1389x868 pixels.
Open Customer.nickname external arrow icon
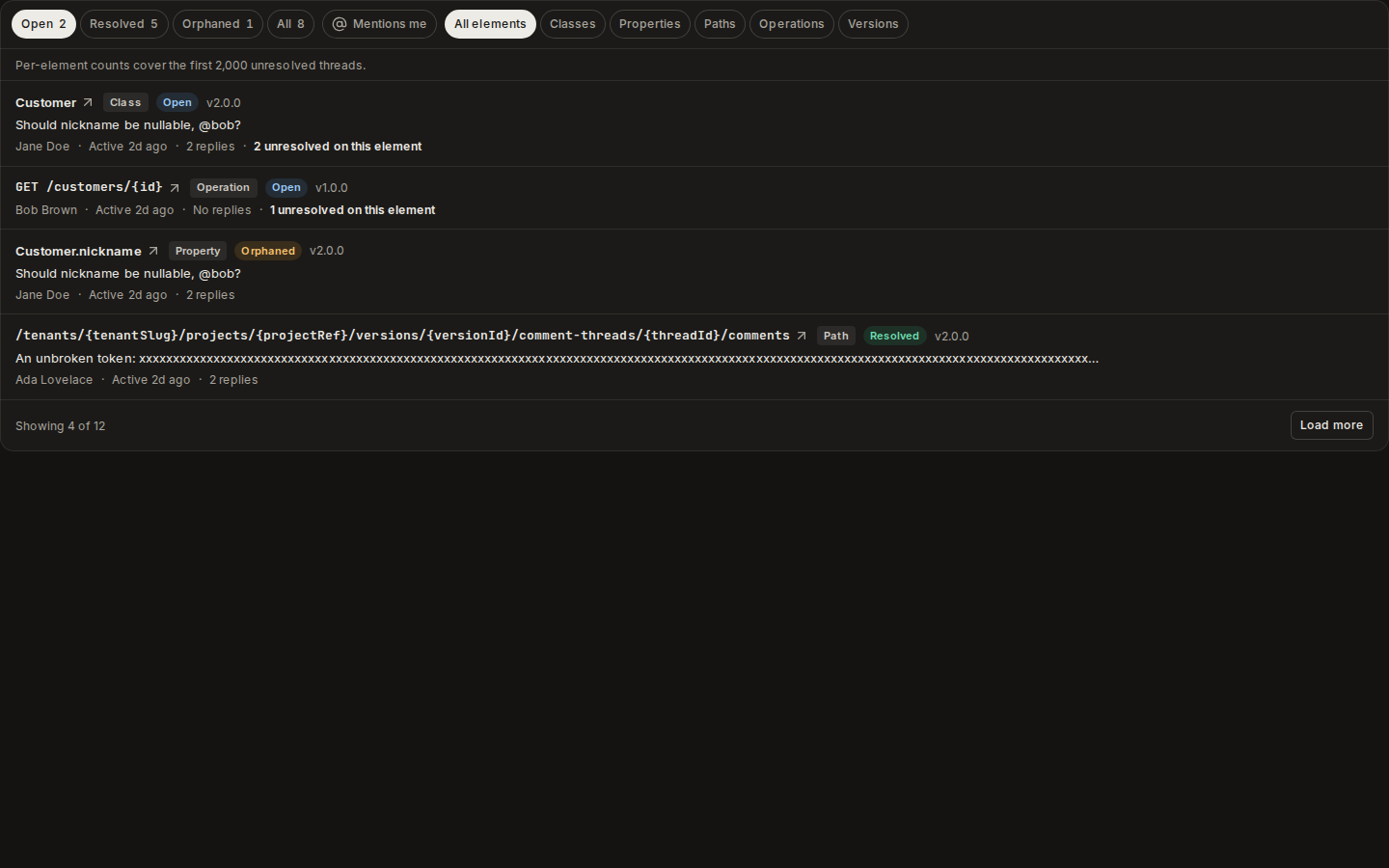click(x=153, y=251)
